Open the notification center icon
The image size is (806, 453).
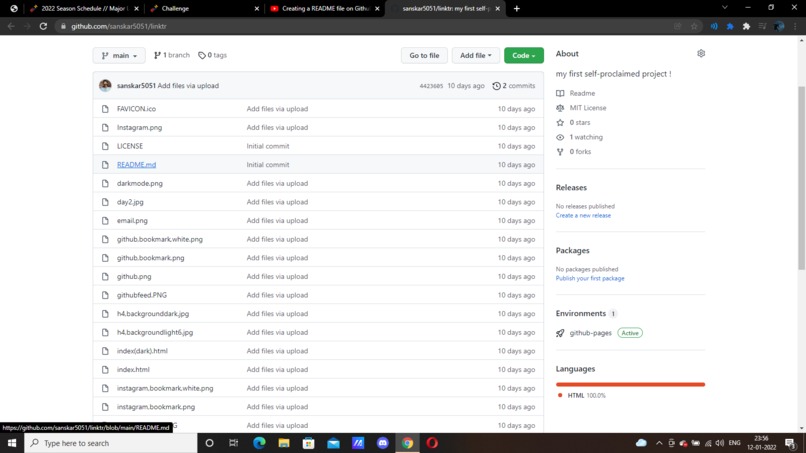[791, 443]
